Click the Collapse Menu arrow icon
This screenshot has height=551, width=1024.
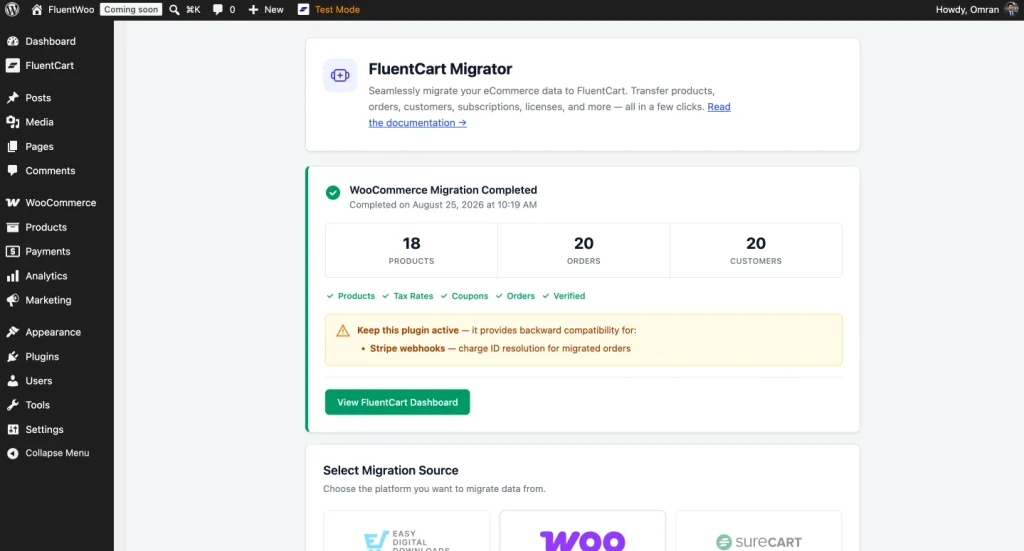12,453
